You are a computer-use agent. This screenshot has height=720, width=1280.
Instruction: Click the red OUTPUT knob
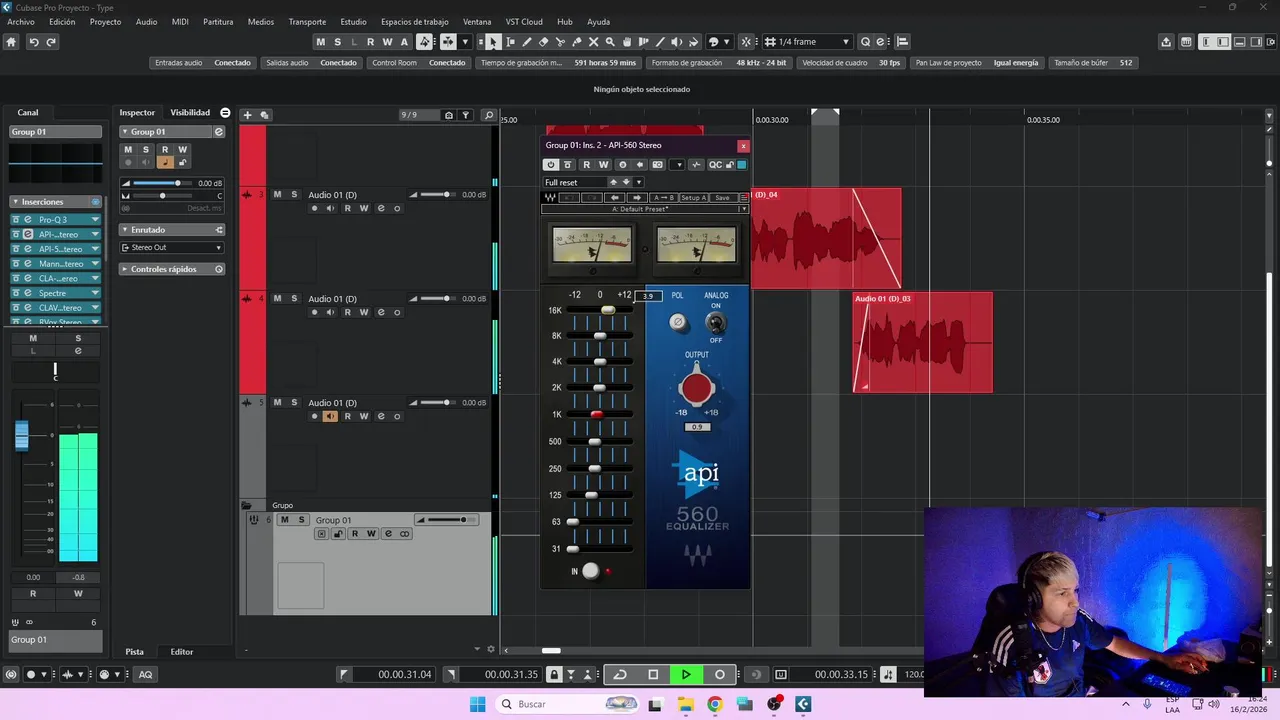pos(697,388)
